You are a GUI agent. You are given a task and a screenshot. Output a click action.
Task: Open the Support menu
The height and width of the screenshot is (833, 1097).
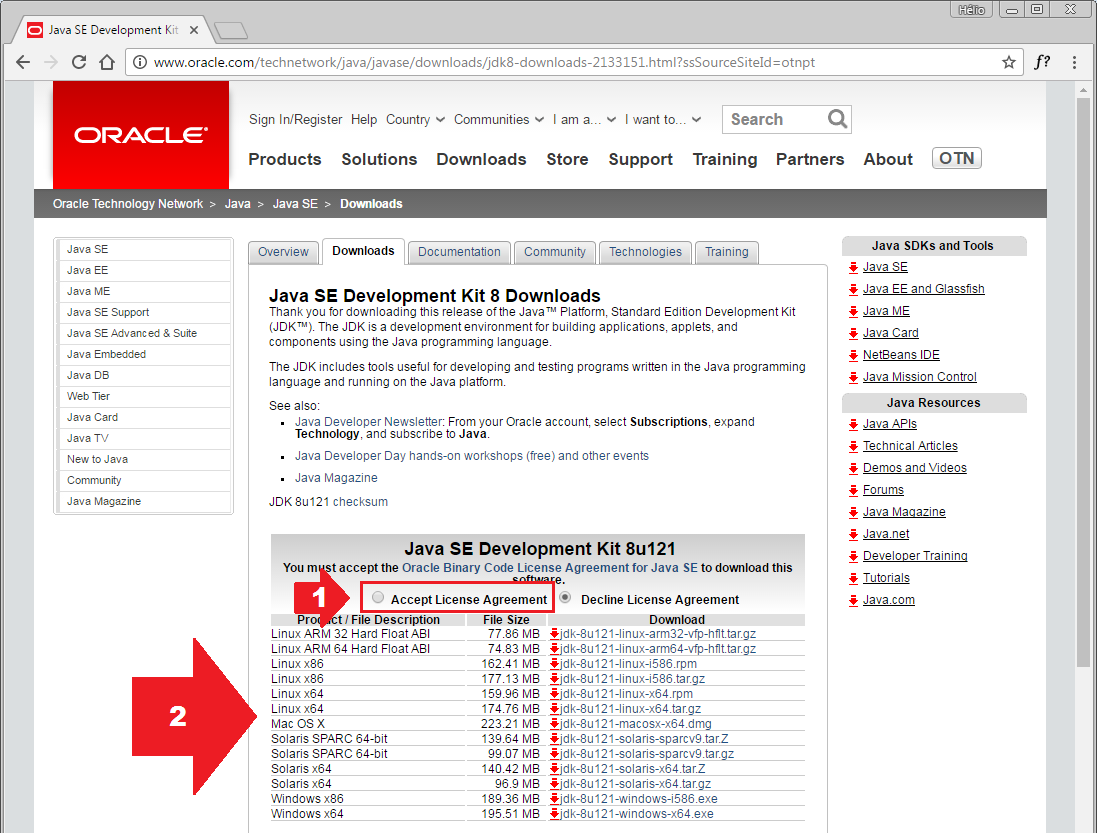(x=640, y=159)
